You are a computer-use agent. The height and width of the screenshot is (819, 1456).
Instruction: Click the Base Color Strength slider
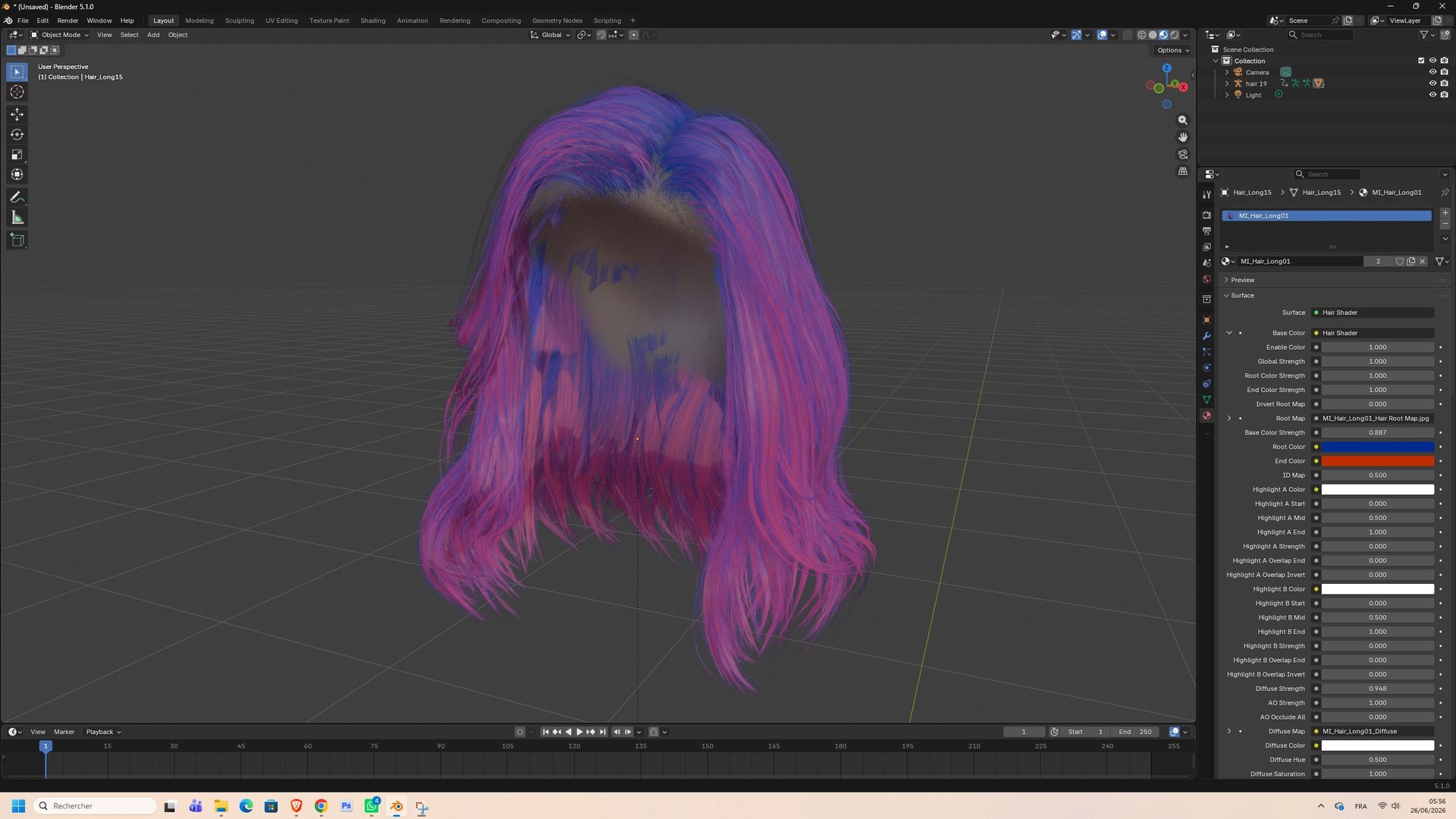point(1378,433)
